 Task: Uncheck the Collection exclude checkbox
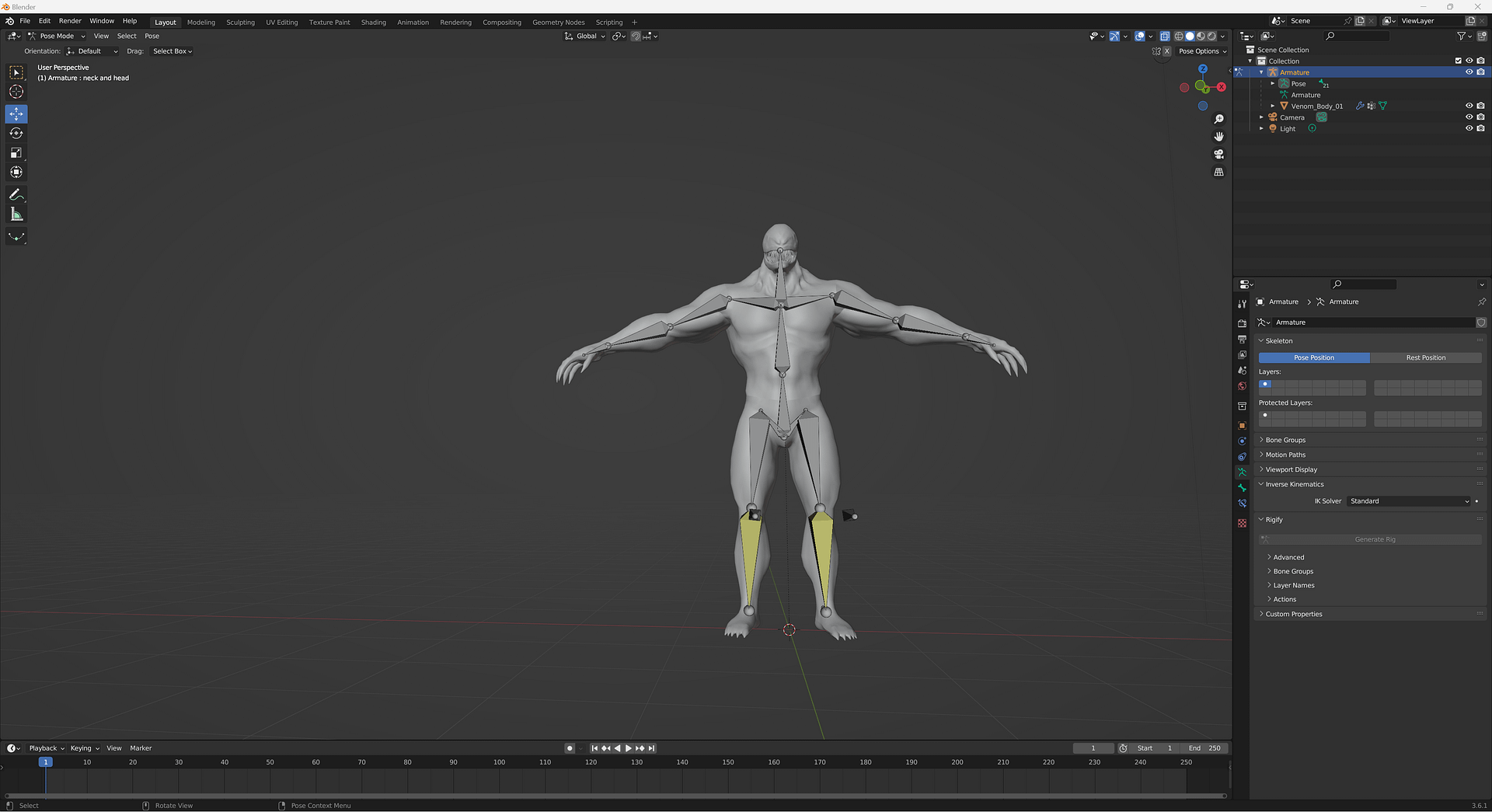(1458, 61)
